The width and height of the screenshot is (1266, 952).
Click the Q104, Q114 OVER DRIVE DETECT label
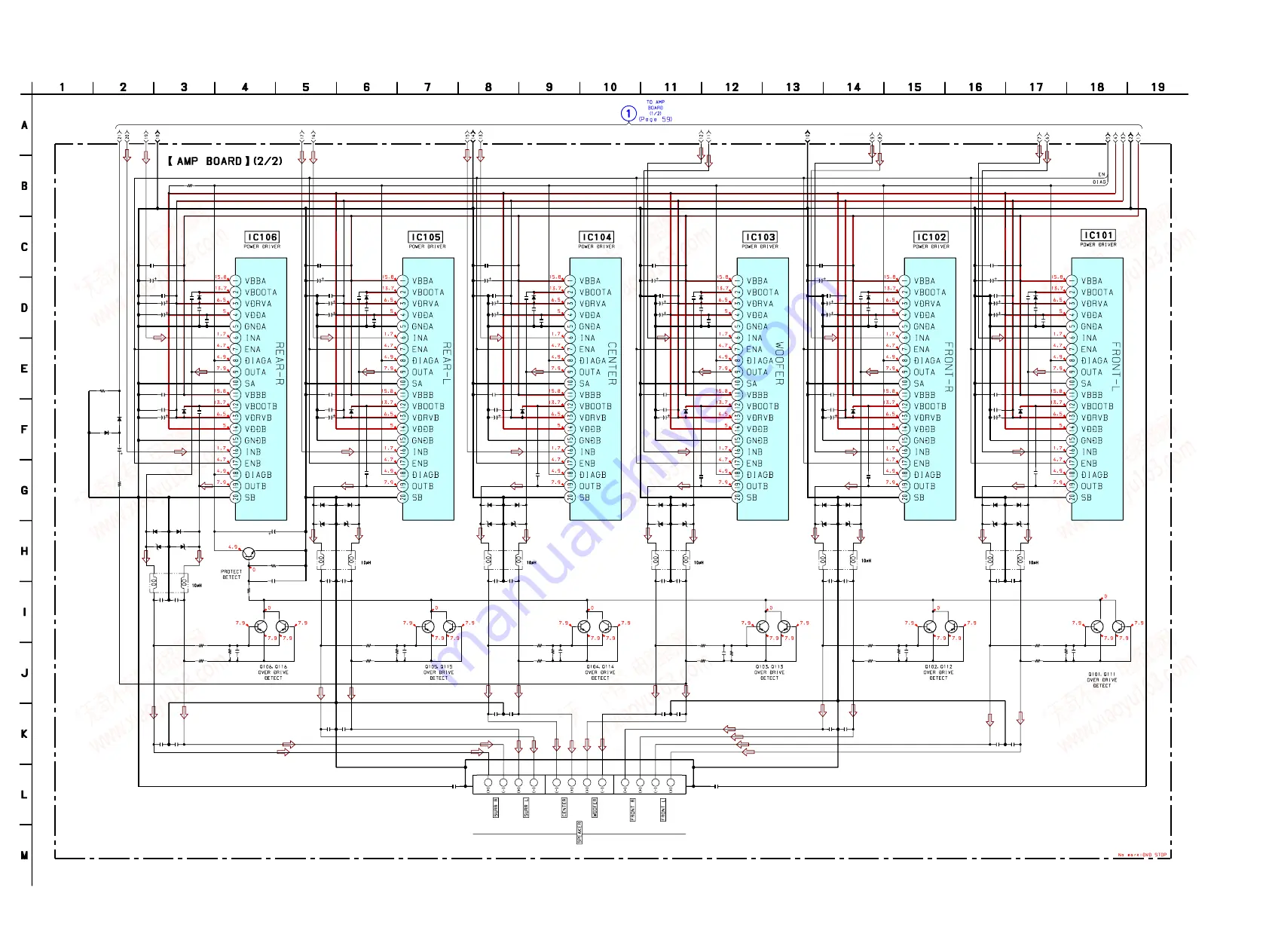coord(601,672)
